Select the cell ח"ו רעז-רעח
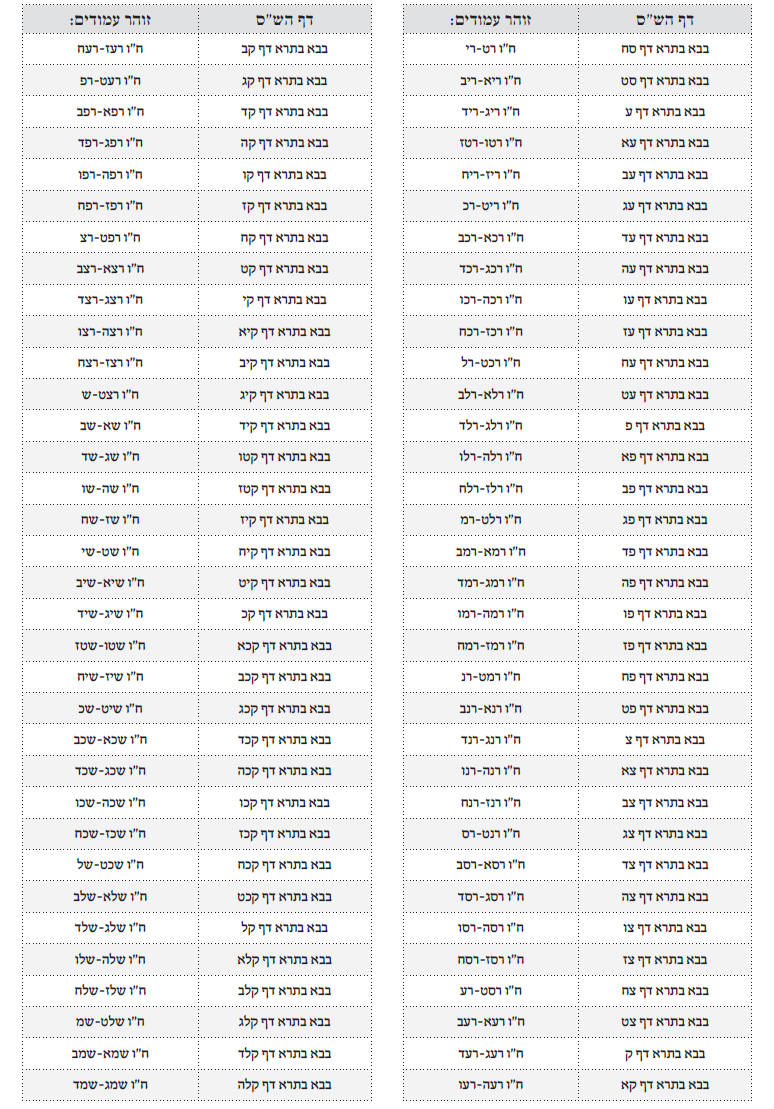774x1109 pixels. [110, 50]
